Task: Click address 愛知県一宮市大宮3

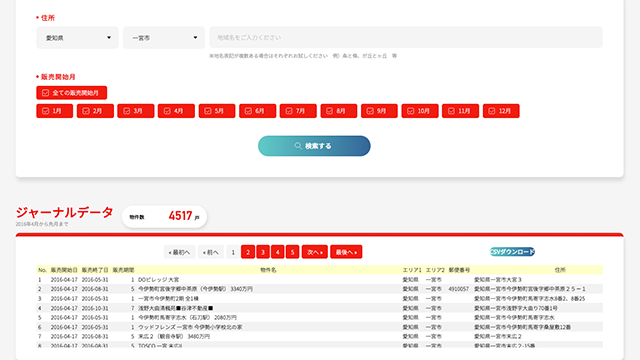Action: point(498,280)
